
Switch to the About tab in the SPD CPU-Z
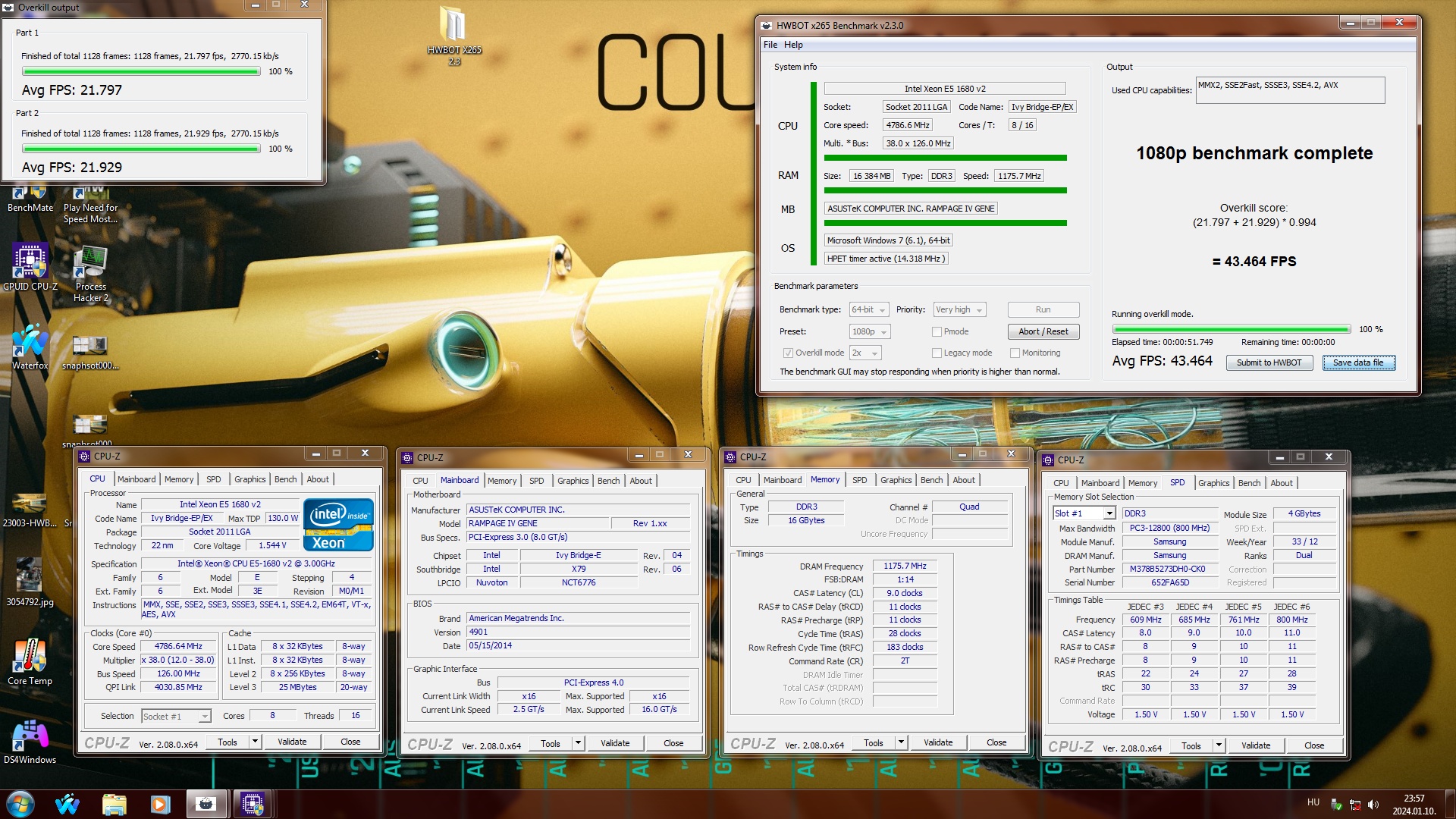pyautogui.click(x=1282, y=483)
